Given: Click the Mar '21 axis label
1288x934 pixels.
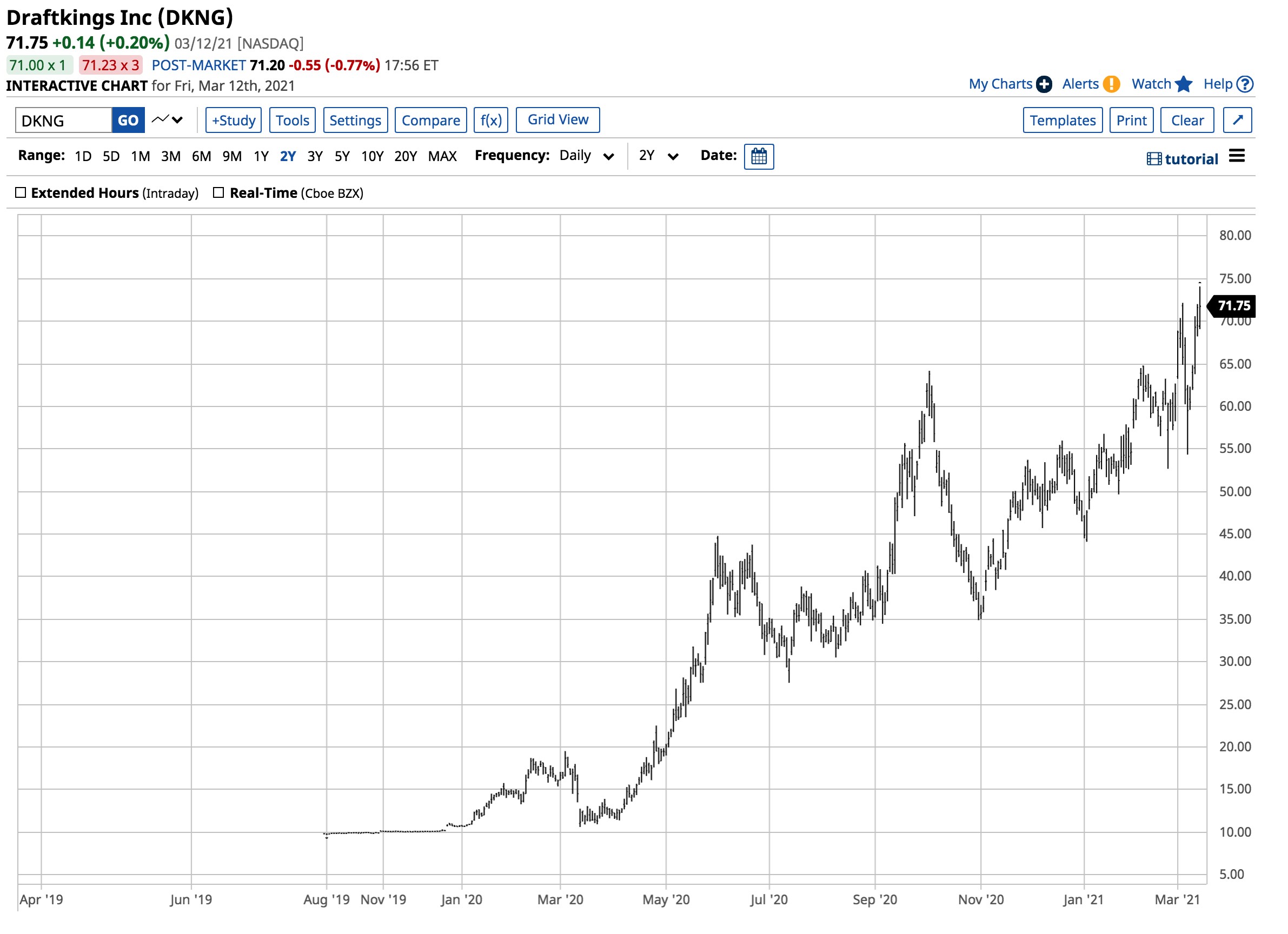Looking at the screenshot, I should 1177,899.
